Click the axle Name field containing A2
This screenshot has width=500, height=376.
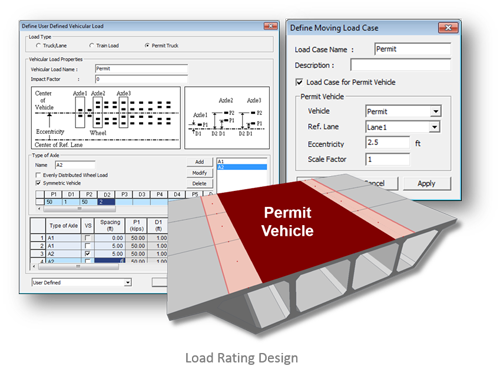pyautogui.click(x=75, y=165)
